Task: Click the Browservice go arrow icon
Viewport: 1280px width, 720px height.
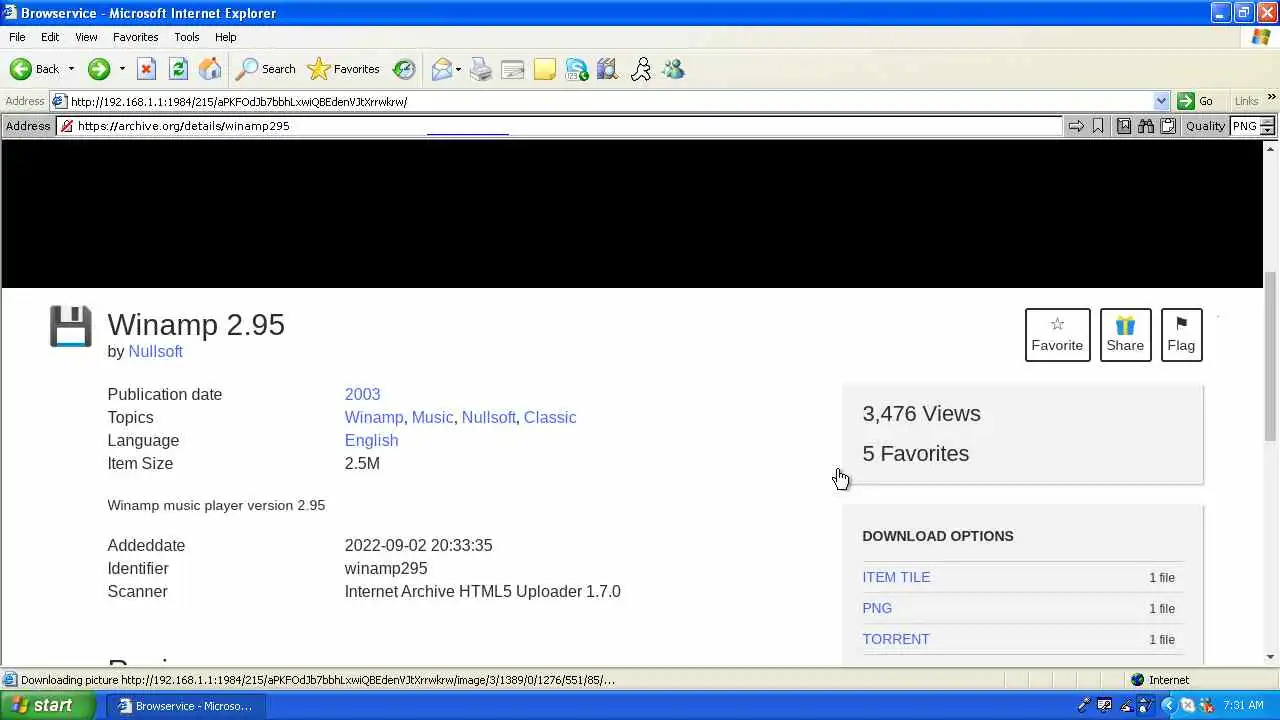Action: [x=1076, y=126]
